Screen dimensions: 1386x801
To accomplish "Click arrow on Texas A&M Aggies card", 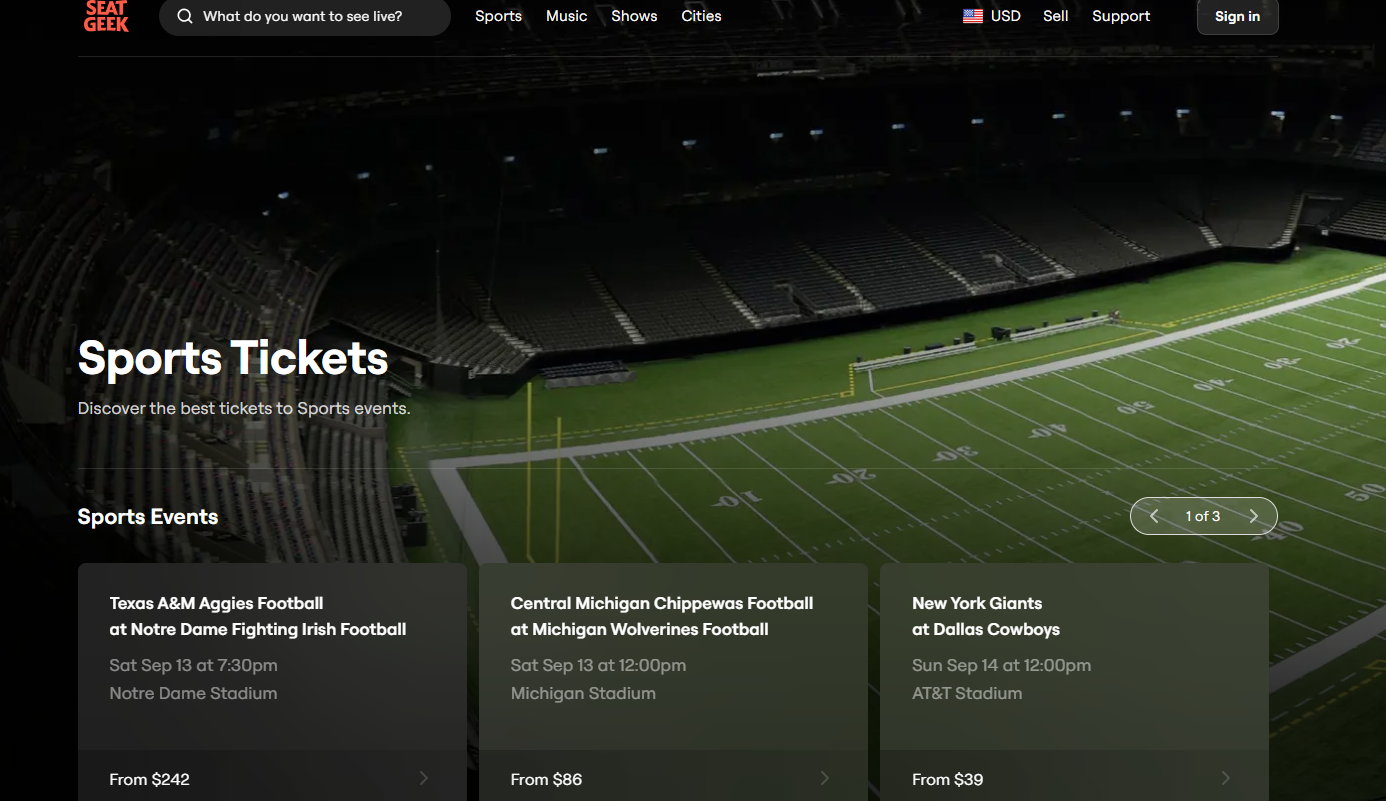I will pos(424,778).
